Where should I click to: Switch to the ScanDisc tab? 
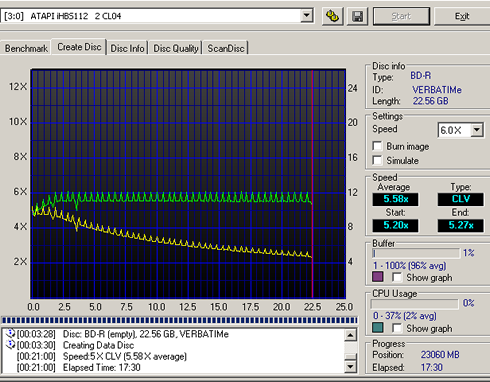click(226, 48)
